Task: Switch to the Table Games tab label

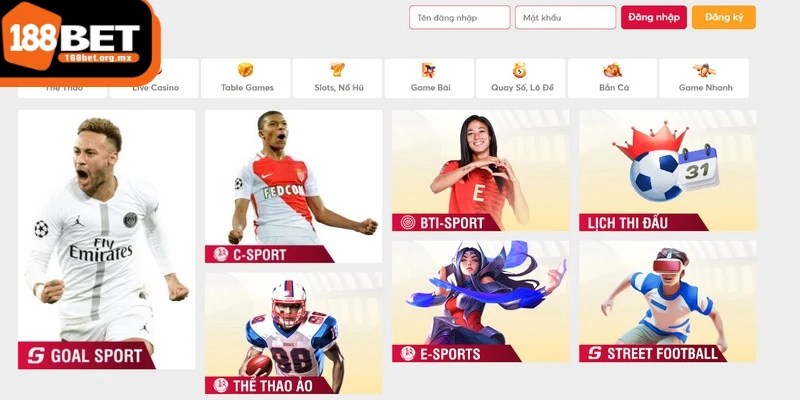Action: (247, 87)
